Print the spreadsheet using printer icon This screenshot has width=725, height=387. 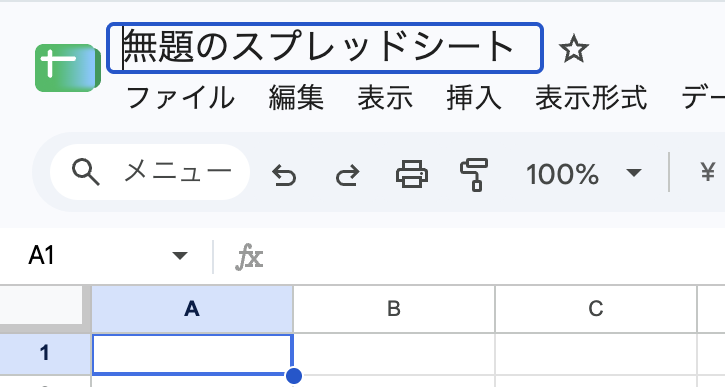(x=412, y=174)
